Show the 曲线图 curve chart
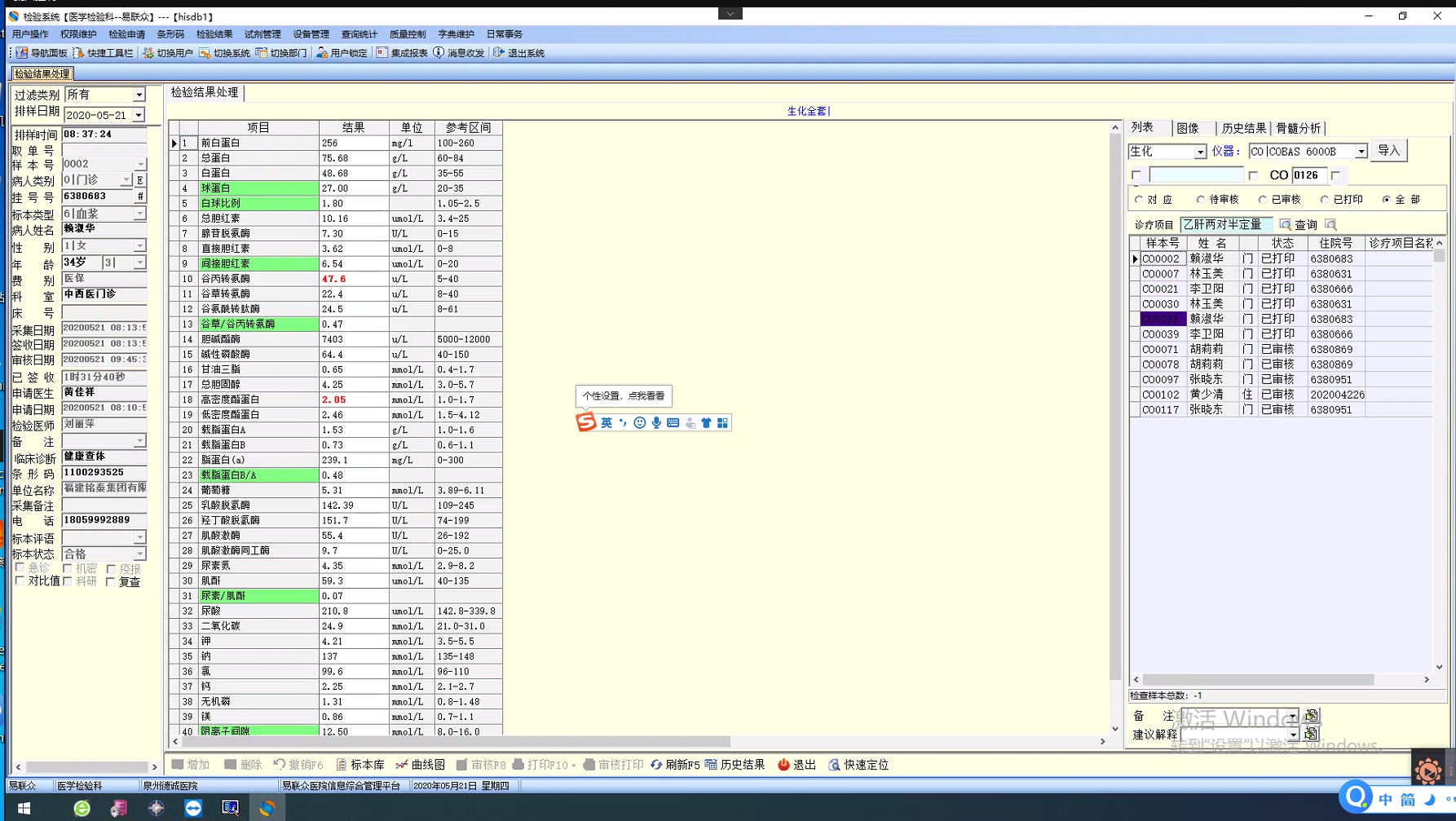Image resolution: width=1456 pixels, height=821 pixels. [421, 765]
